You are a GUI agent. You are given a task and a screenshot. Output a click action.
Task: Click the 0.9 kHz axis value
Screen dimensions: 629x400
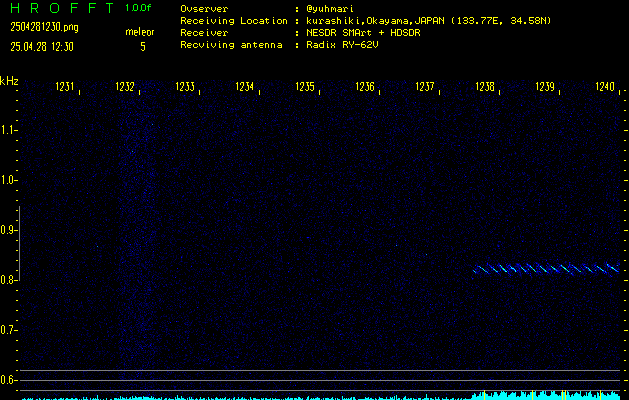click(x=8, y=230)
